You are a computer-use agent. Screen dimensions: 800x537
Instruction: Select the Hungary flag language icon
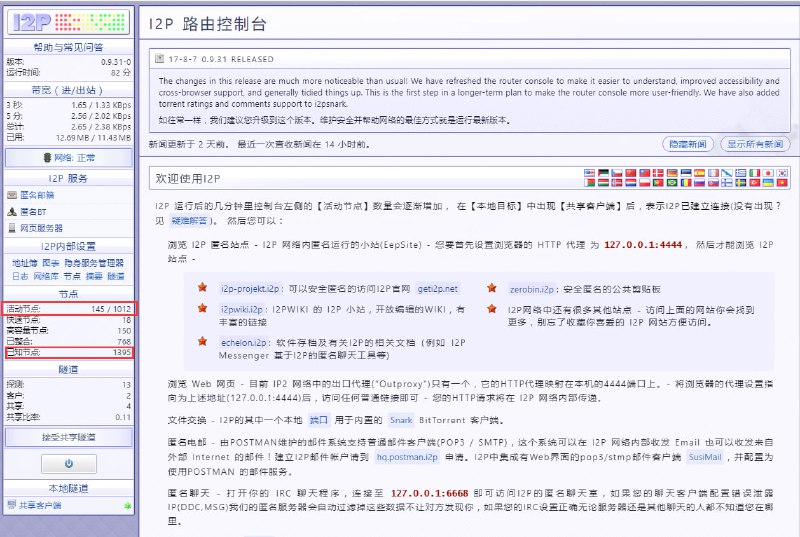[603, 183]
